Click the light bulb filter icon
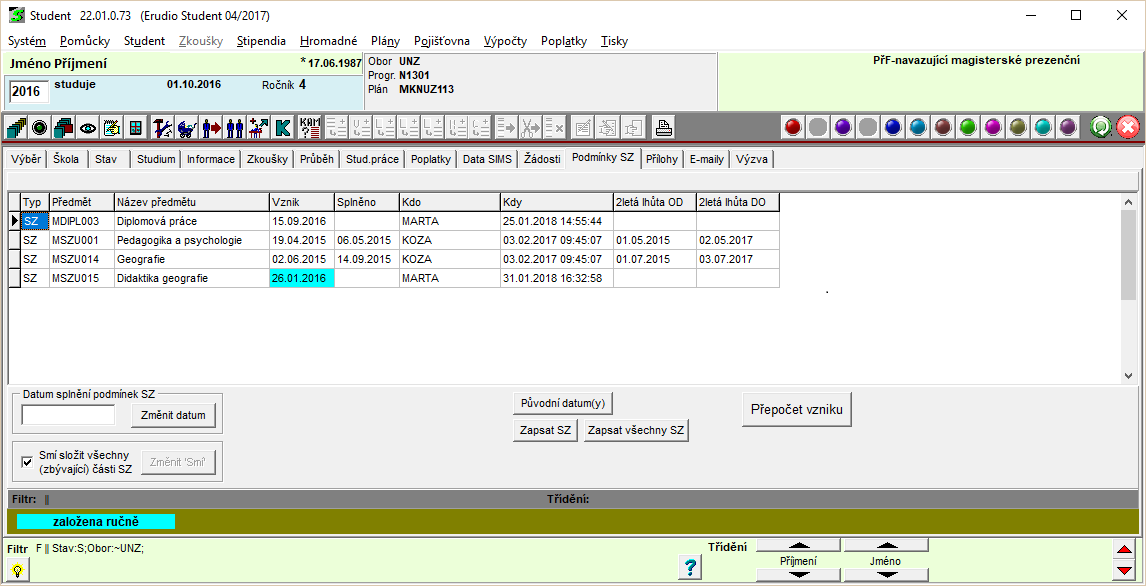 (x=17, y=569)
